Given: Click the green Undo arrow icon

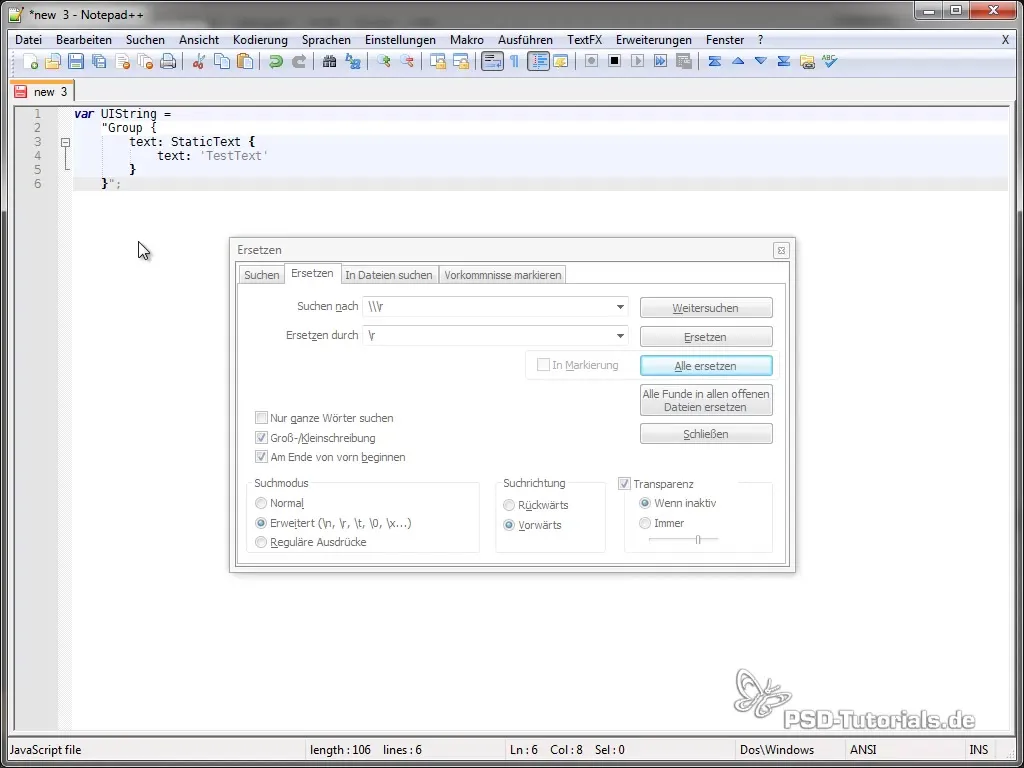Looking at the screenshot, I should point(276,62).
